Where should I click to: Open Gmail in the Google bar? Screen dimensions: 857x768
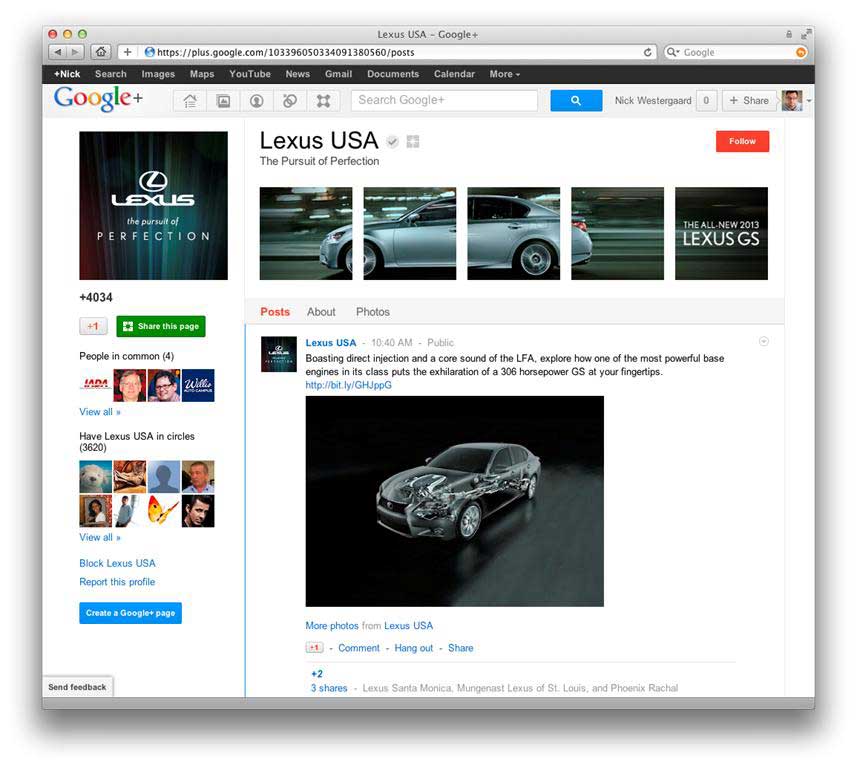coord(338,74)
